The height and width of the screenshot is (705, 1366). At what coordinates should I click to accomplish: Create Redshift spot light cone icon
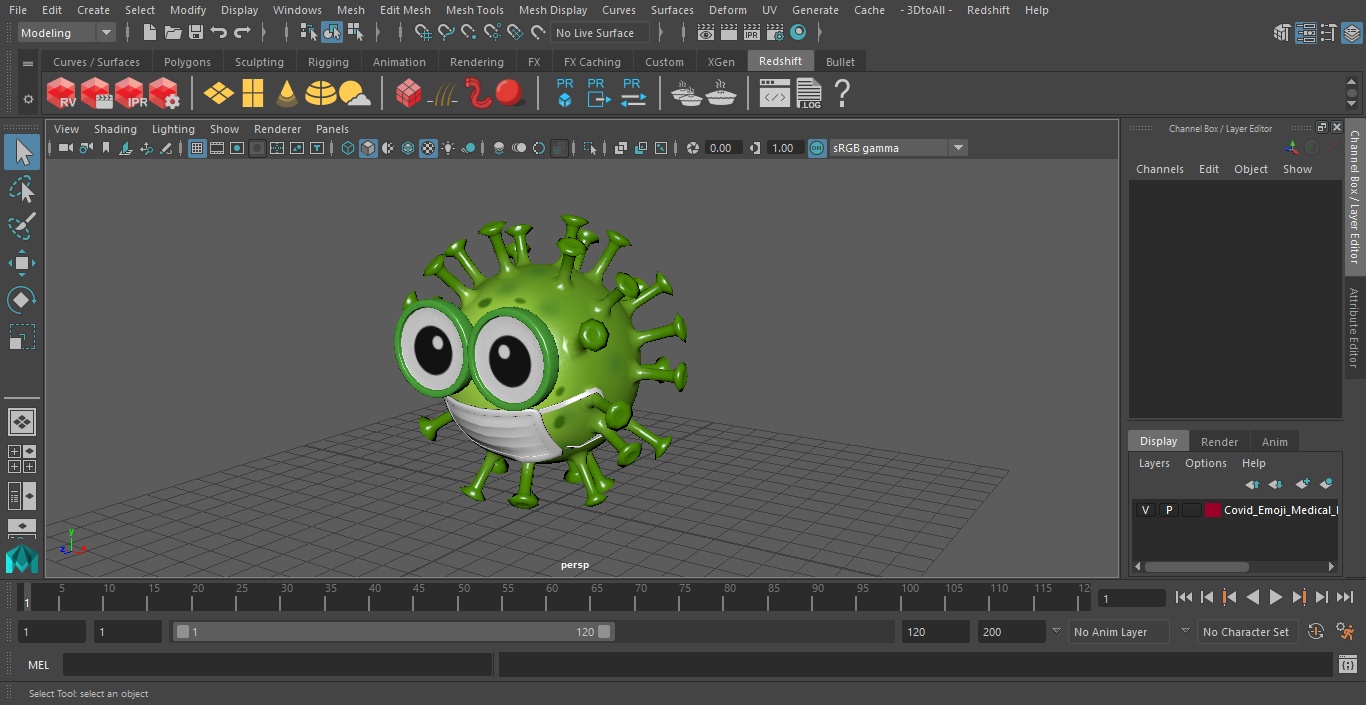point(287,94)
